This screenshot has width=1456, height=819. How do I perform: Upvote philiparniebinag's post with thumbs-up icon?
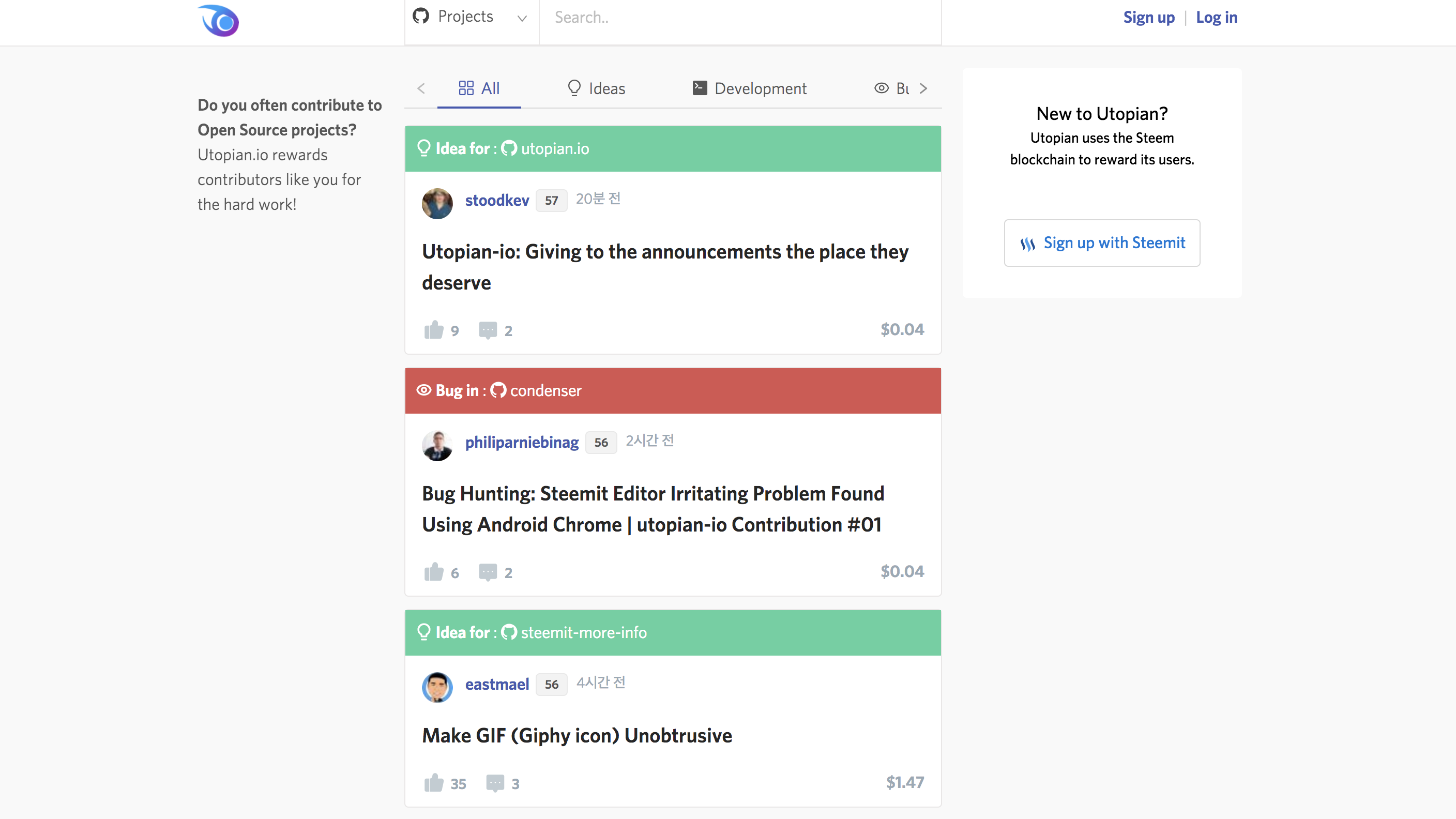(433, 572)
